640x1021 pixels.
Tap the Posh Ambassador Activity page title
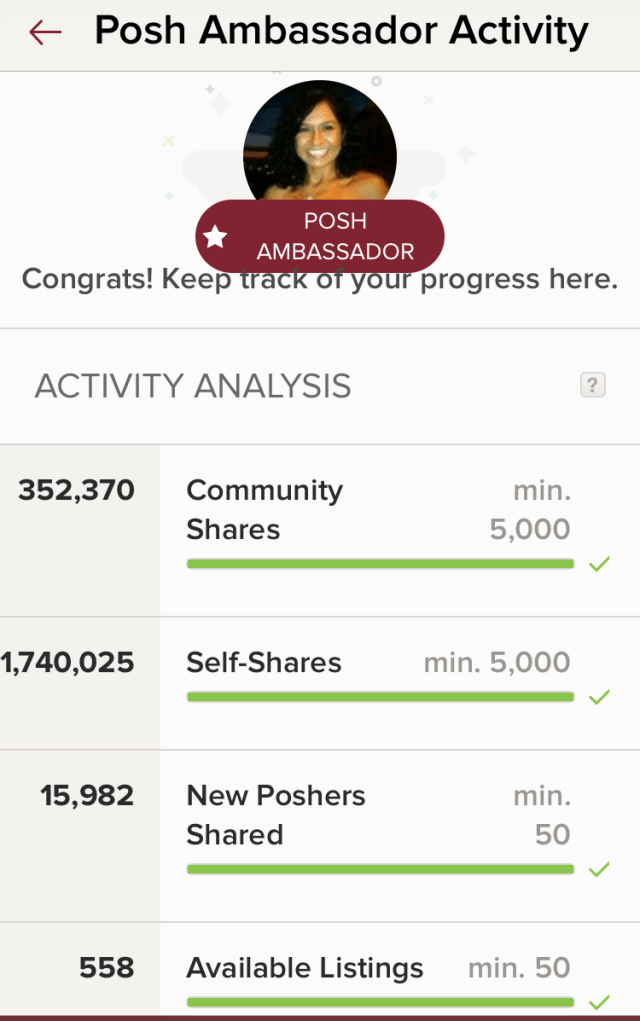tap(341, 32)
